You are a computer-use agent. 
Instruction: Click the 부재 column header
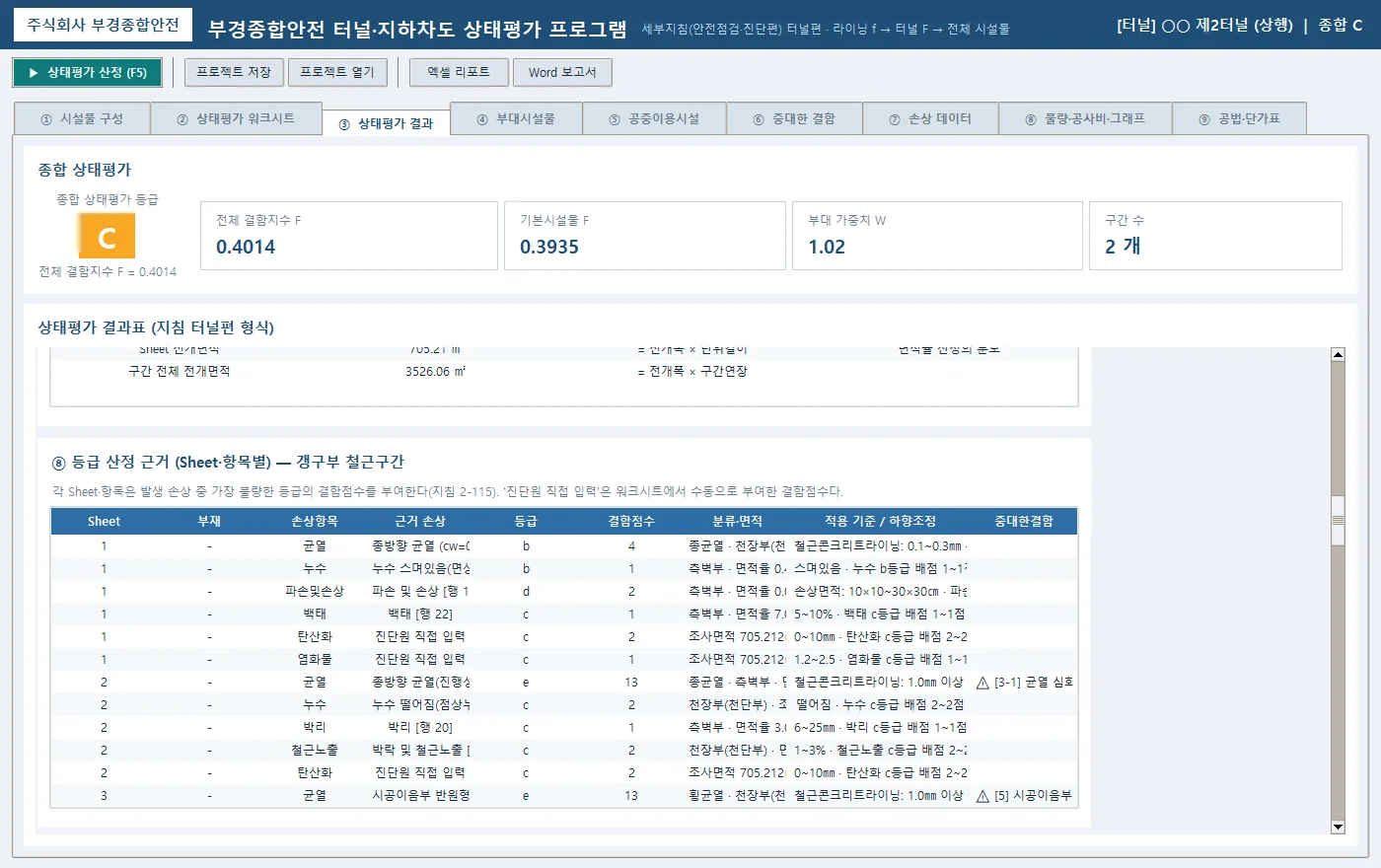click(x=209, y=521)
